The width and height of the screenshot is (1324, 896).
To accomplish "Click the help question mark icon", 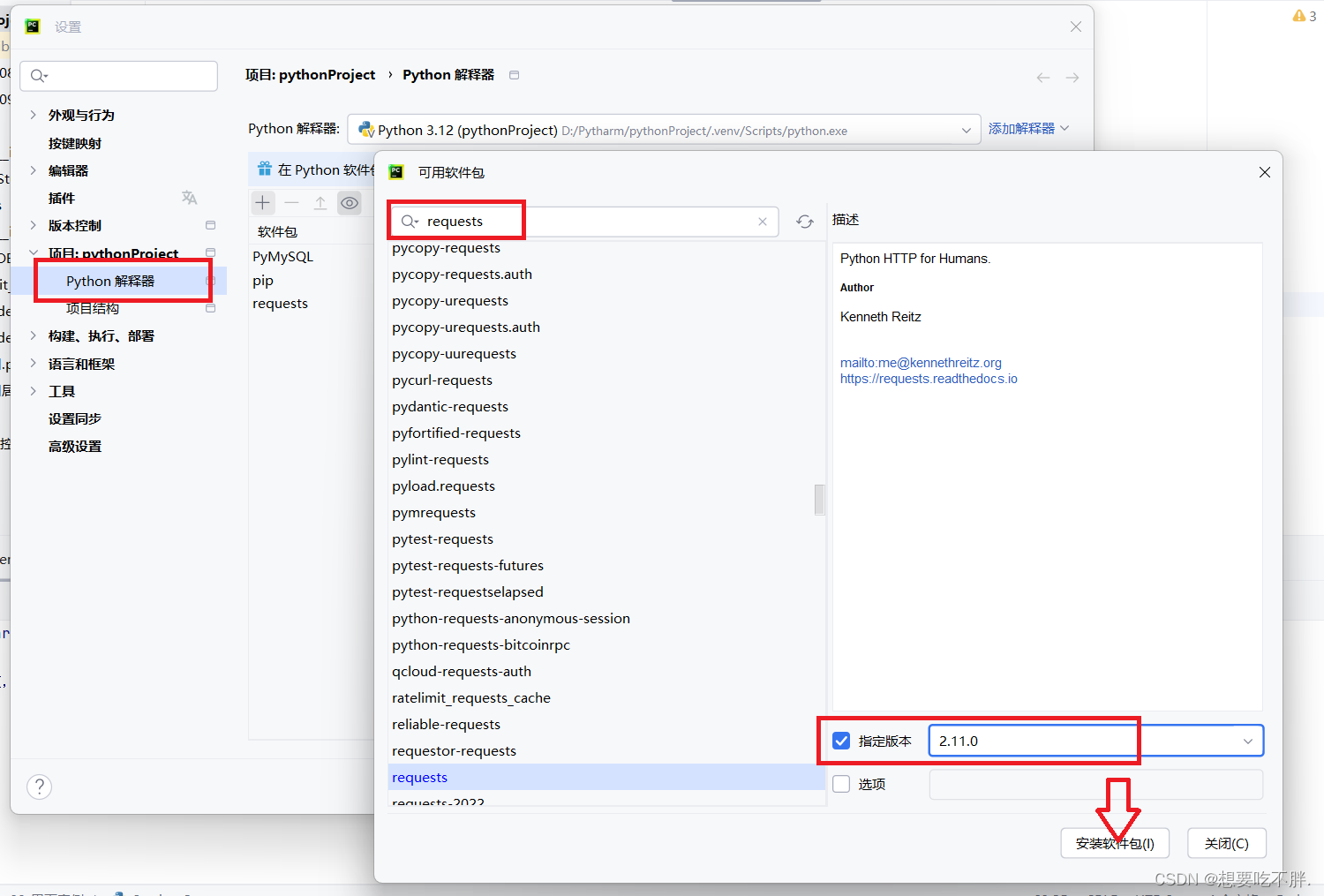I will (x=39, y=787).
